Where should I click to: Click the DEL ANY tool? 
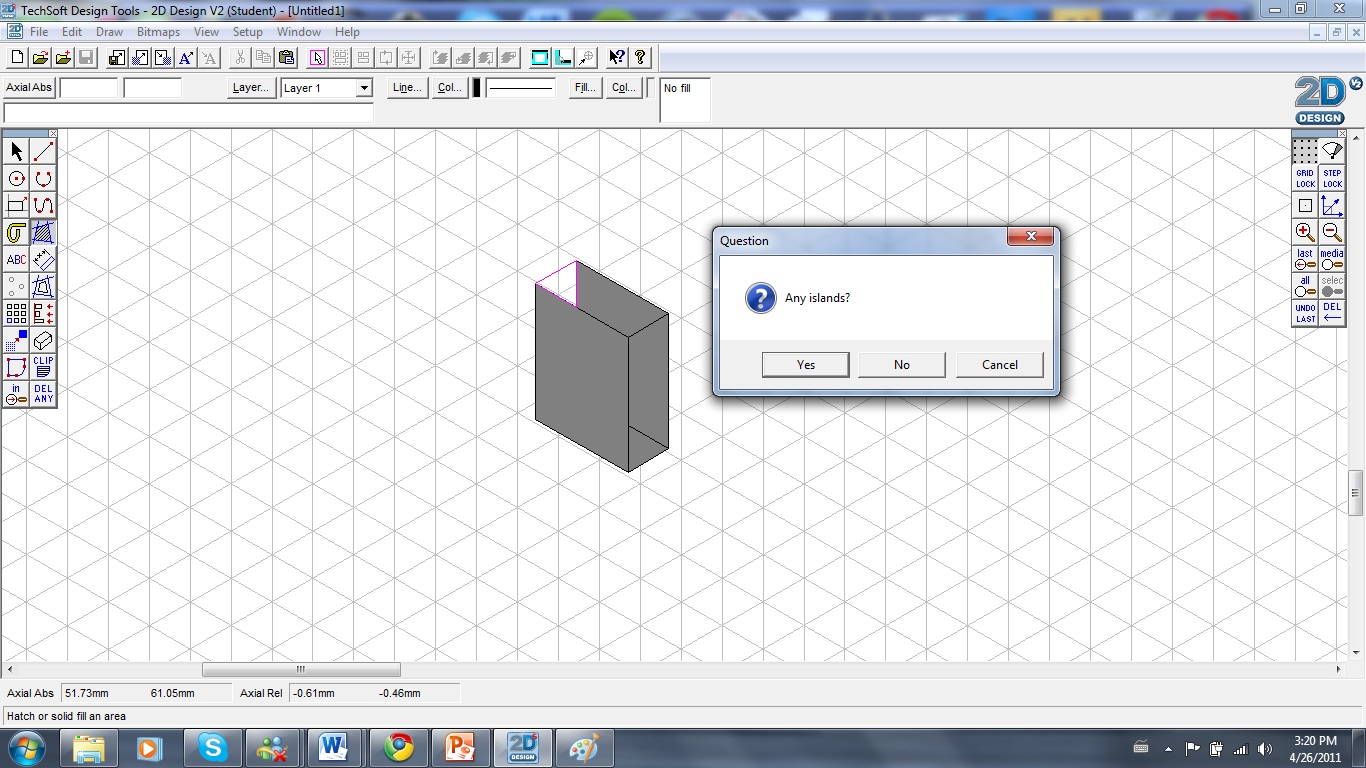point(42,393)
